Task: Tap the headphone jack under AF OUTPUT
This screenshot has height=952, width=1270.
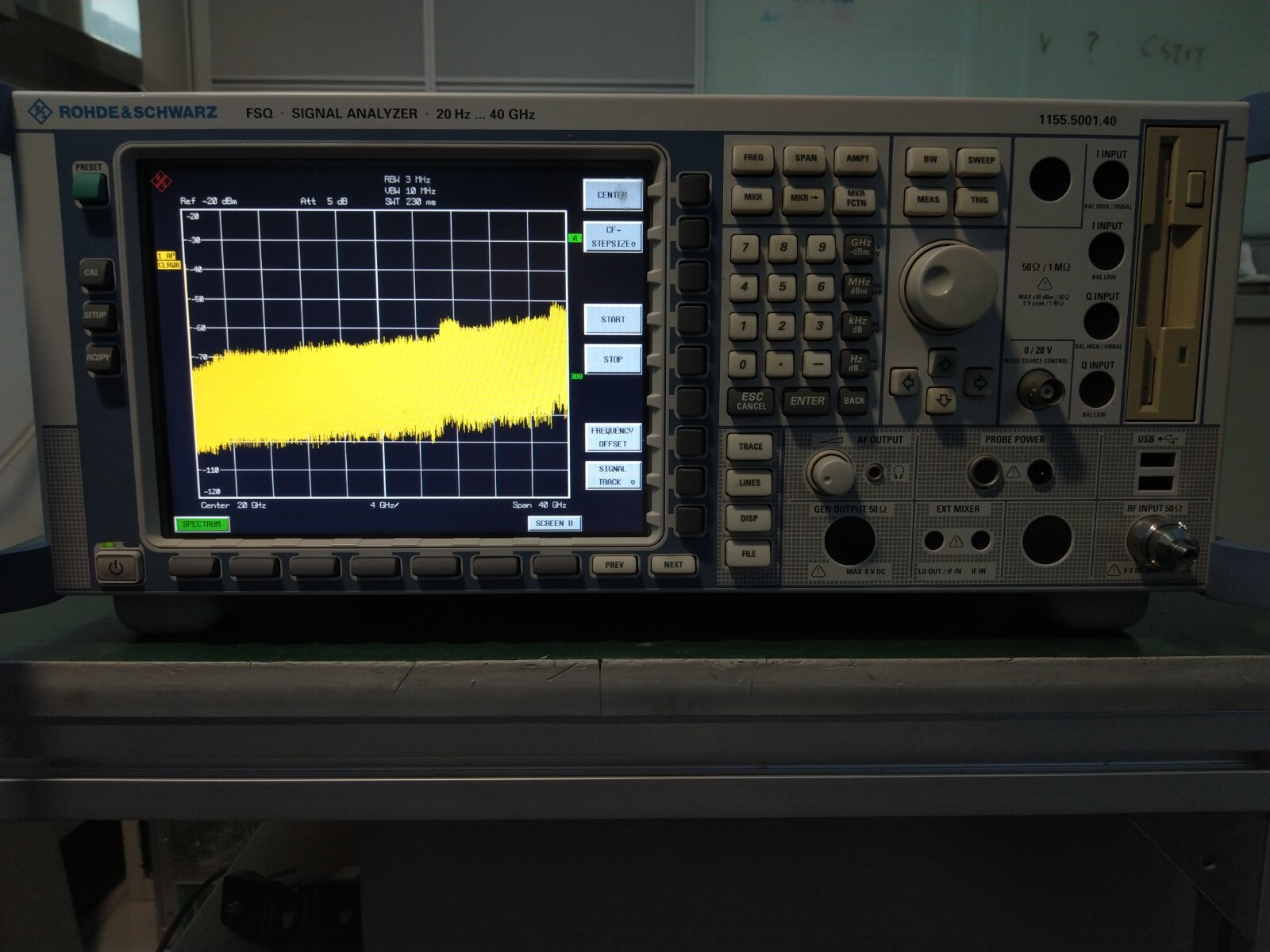Action: coord(876,474)
